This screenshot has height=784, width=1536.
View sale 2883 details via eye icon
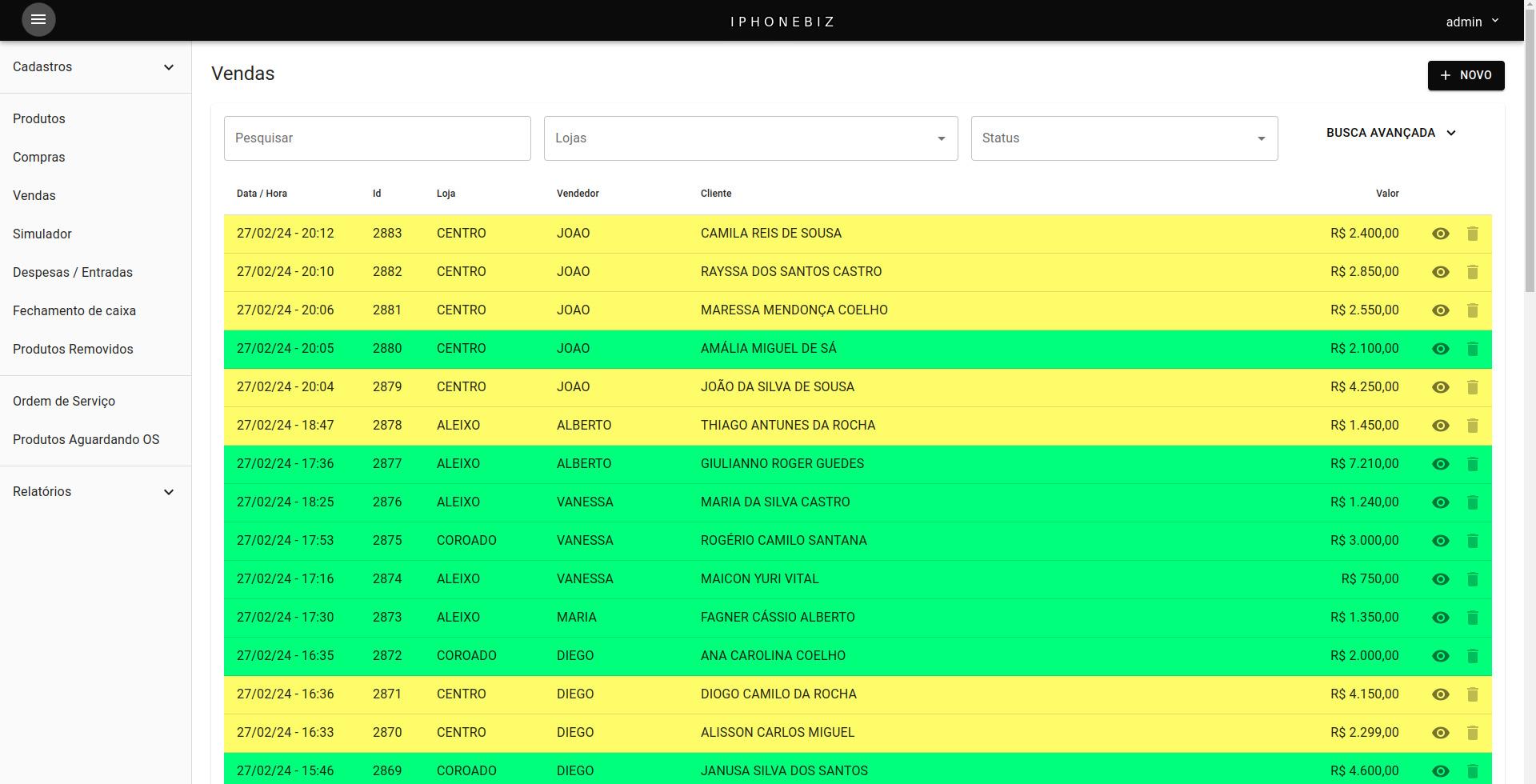[1440, 234]
